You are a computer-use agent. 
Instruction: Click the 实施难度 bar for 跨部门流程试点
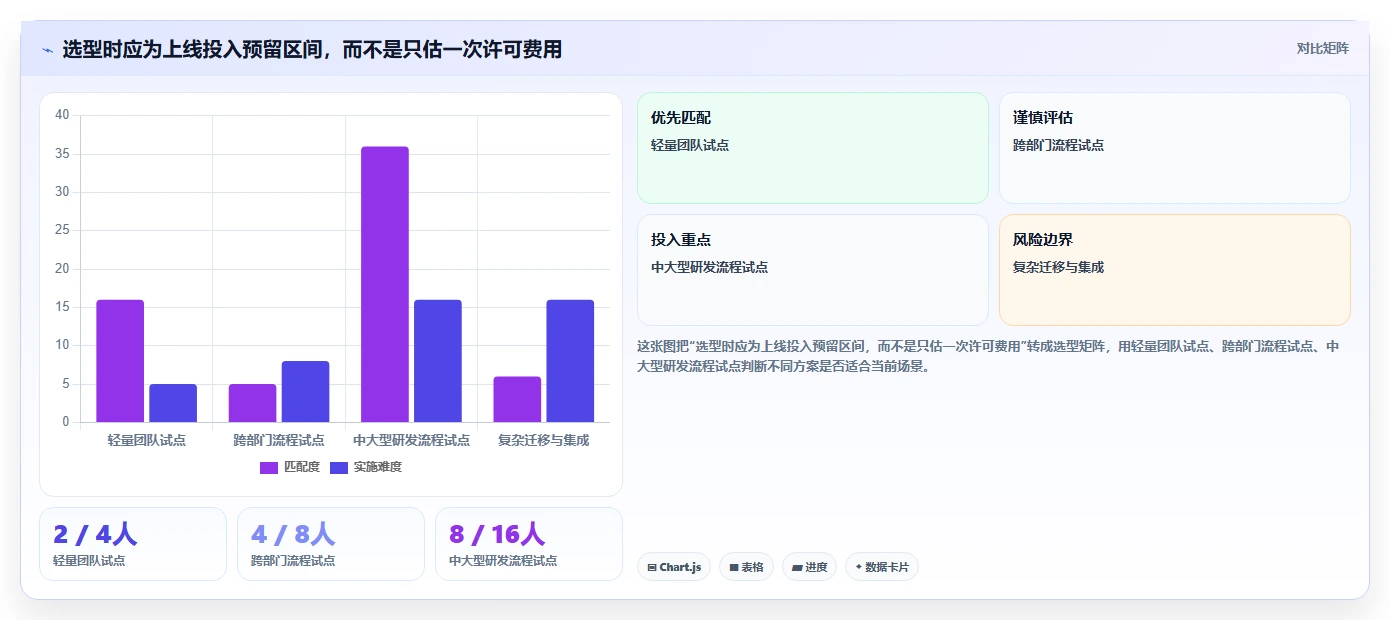pyautogui.click(x=305, y=392)
